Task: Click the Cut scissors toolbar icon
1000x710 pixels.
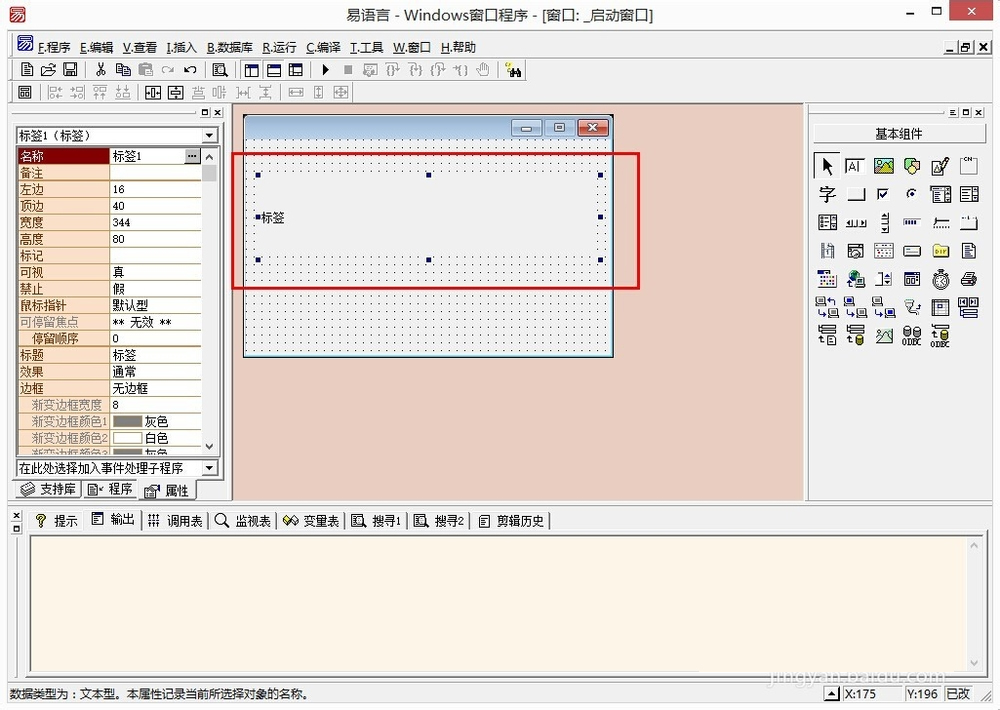Action: (100, 70)
